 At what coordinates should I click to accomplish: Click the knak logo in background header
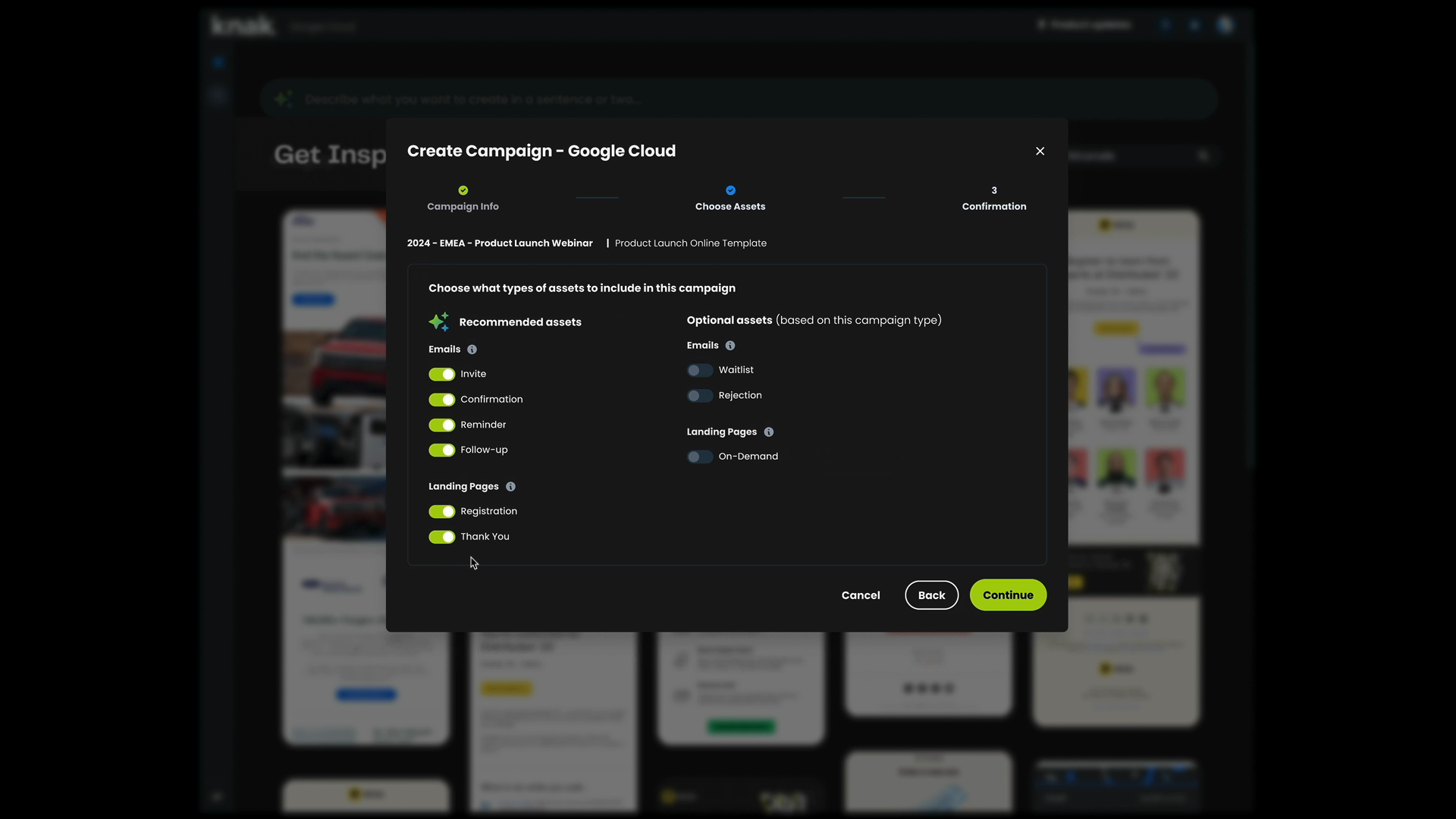[x=242, y=26]
